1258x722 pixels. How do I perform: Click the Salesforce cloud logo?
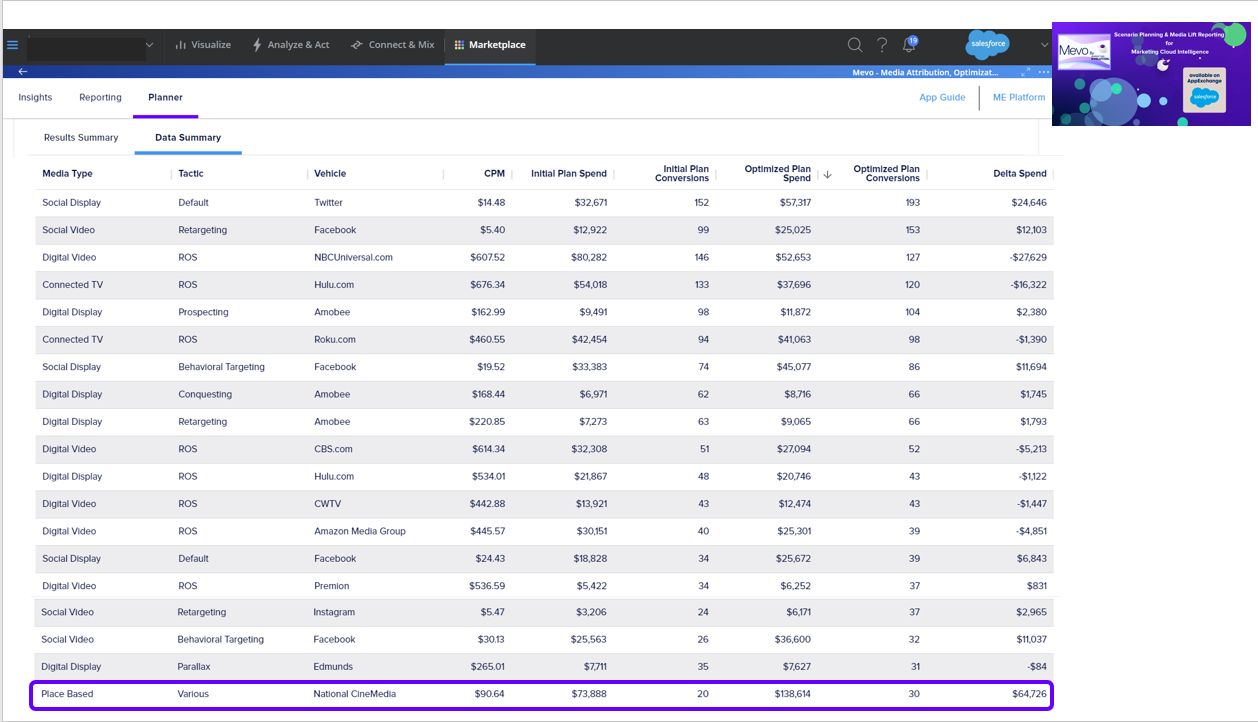(x=988, y=45)
